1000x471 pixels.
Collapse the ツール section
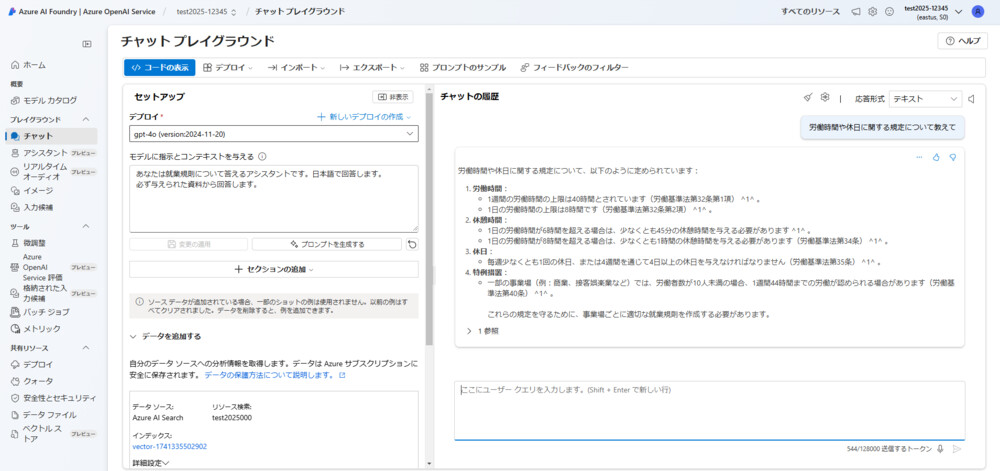[x=86, y=226]
